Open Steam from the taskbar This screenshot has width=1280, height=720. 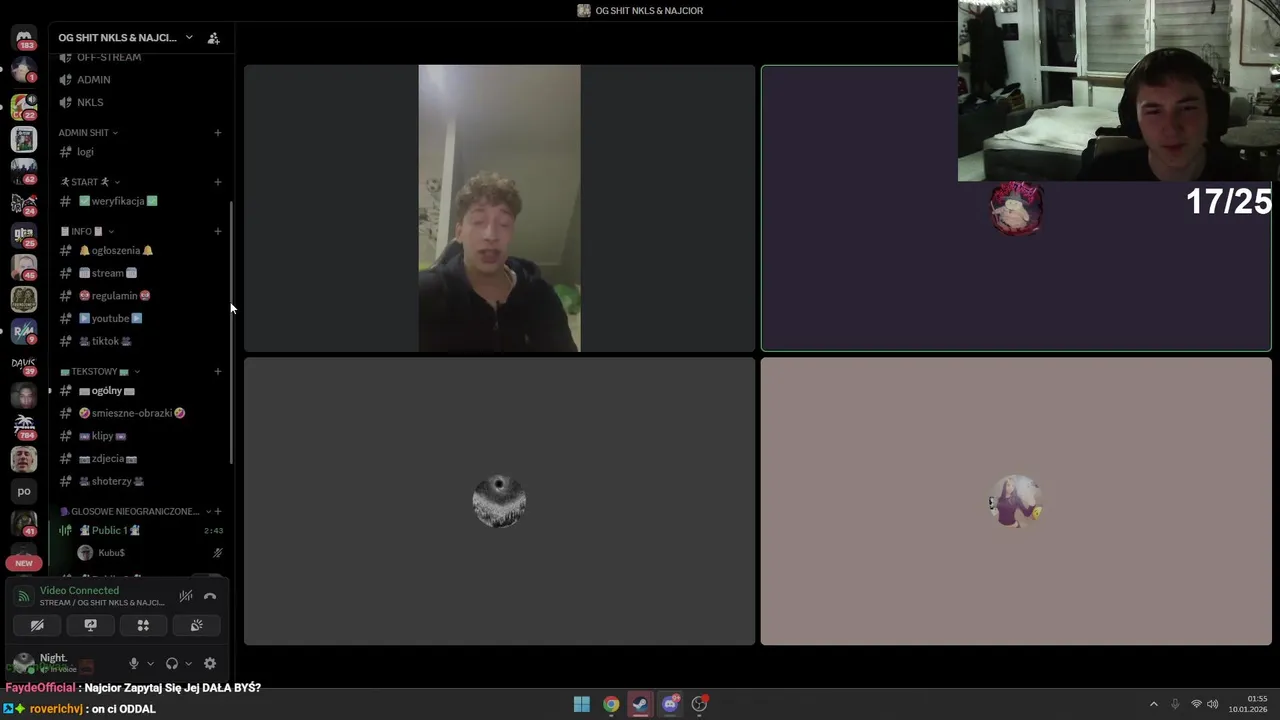pyautogui.click(x=640, y=704)
